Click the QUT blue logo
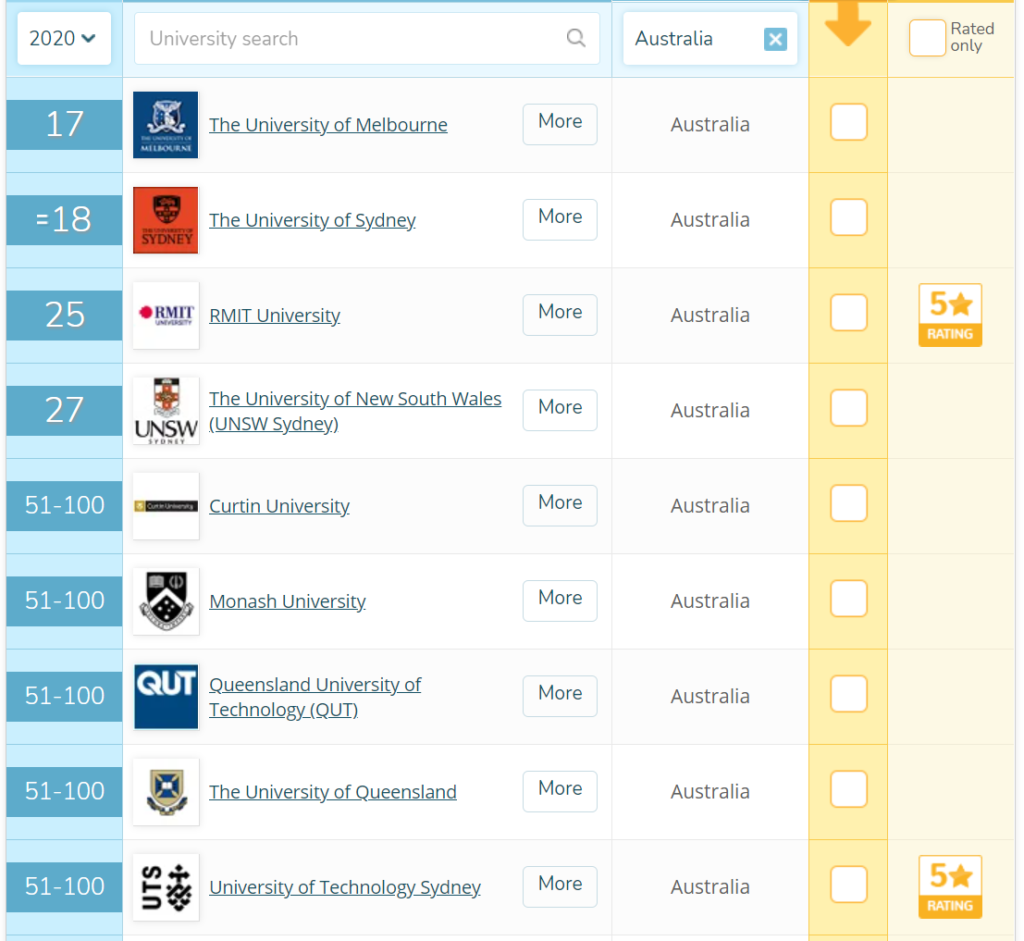The width and height of the screenshot is (1024, 941). [165, 696]
